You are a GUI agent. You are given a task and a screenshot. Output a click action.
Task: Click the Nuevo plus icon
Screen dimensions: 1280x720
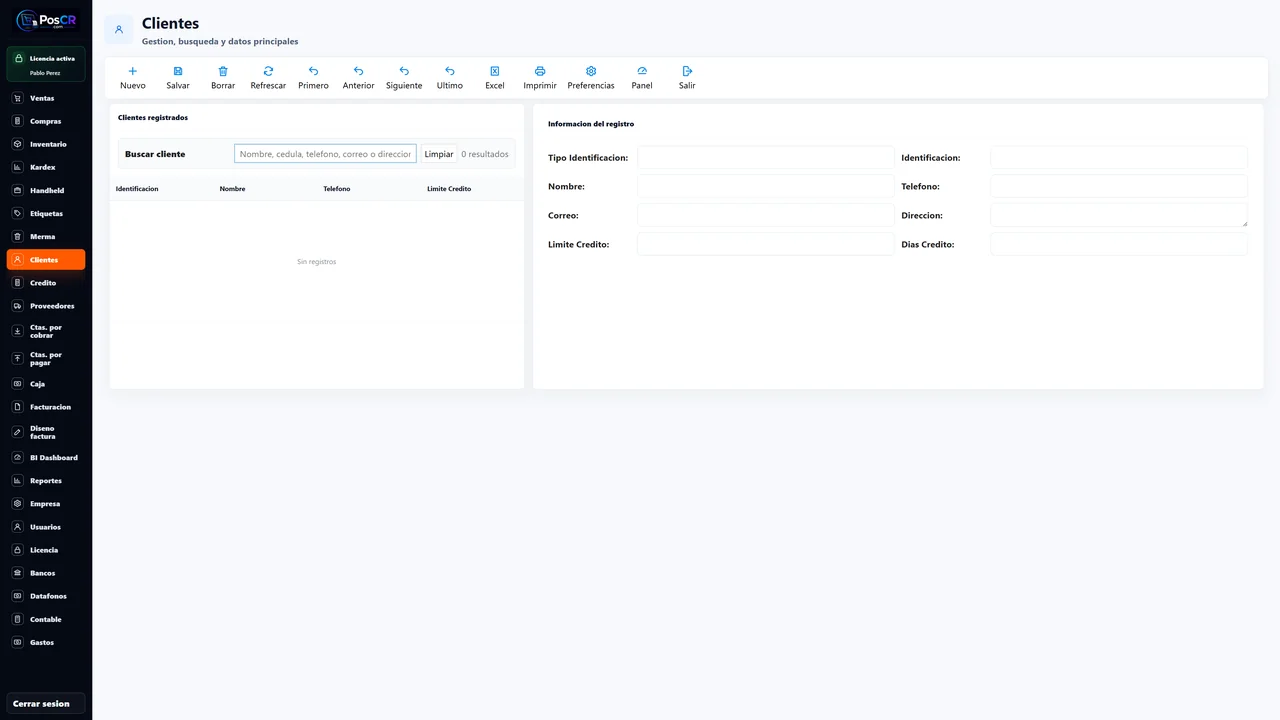coord(133,71)
